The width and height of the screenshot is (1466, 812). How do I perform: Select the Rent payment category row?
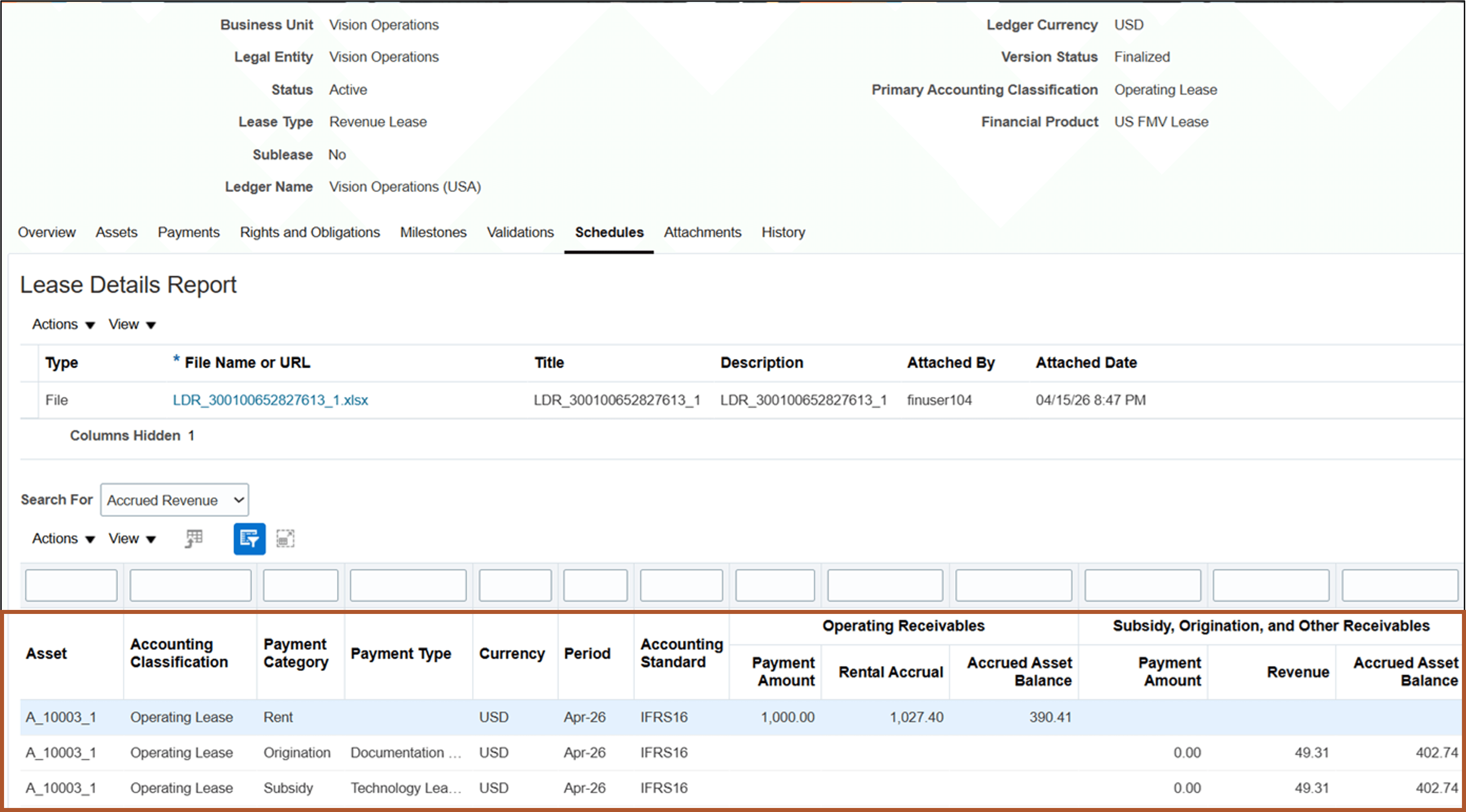pos(742,718)
